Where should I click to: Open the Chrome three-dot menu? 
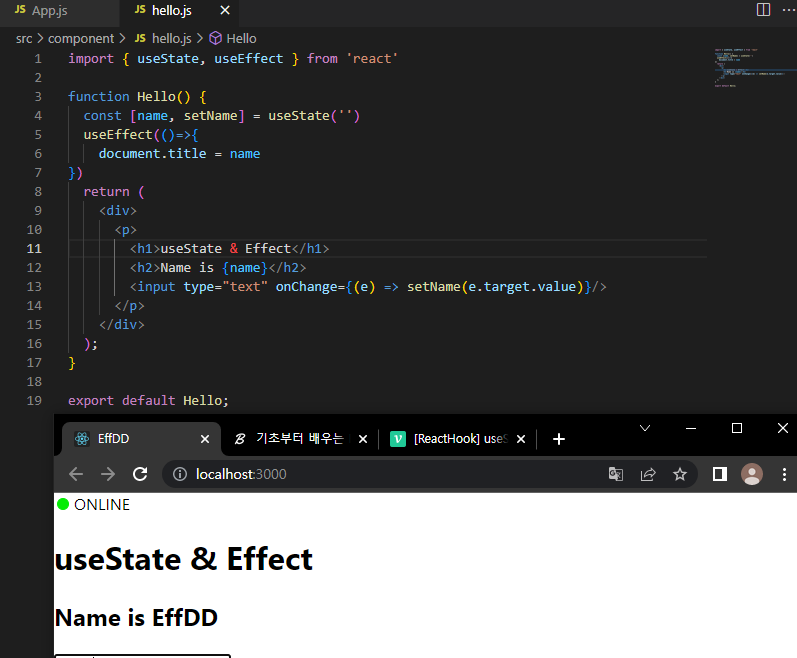tap(784, 475)
